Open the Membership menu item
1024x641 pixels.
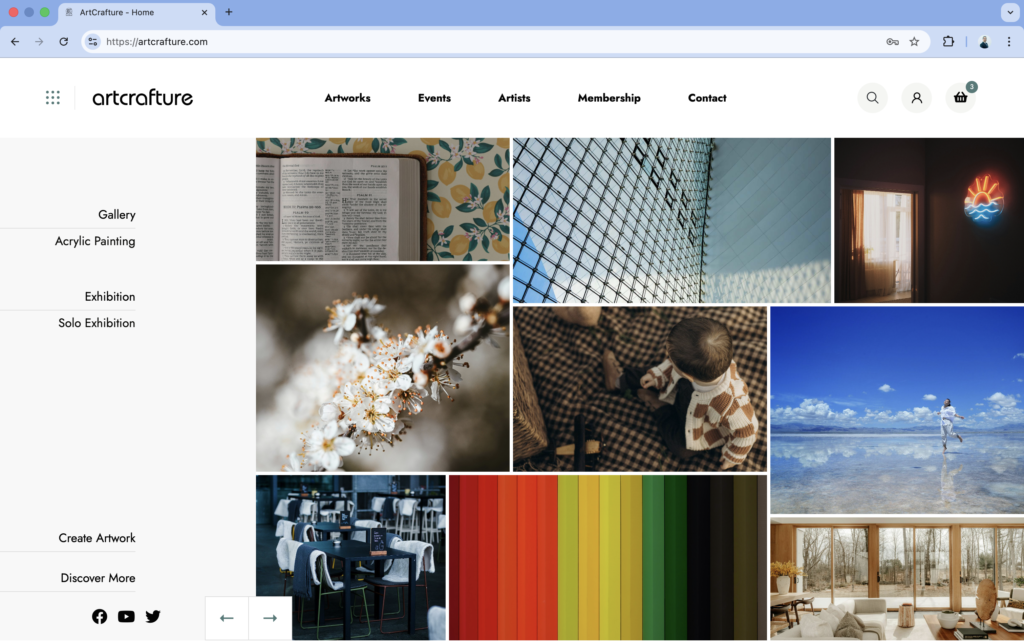609,98
